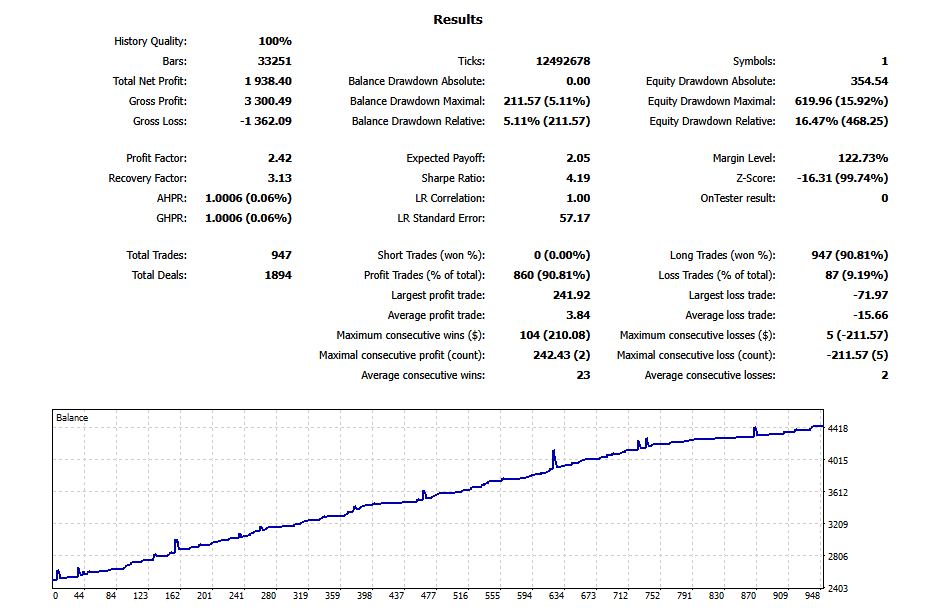Select the Sharpe Ratio value 4.19

[577, 178]
